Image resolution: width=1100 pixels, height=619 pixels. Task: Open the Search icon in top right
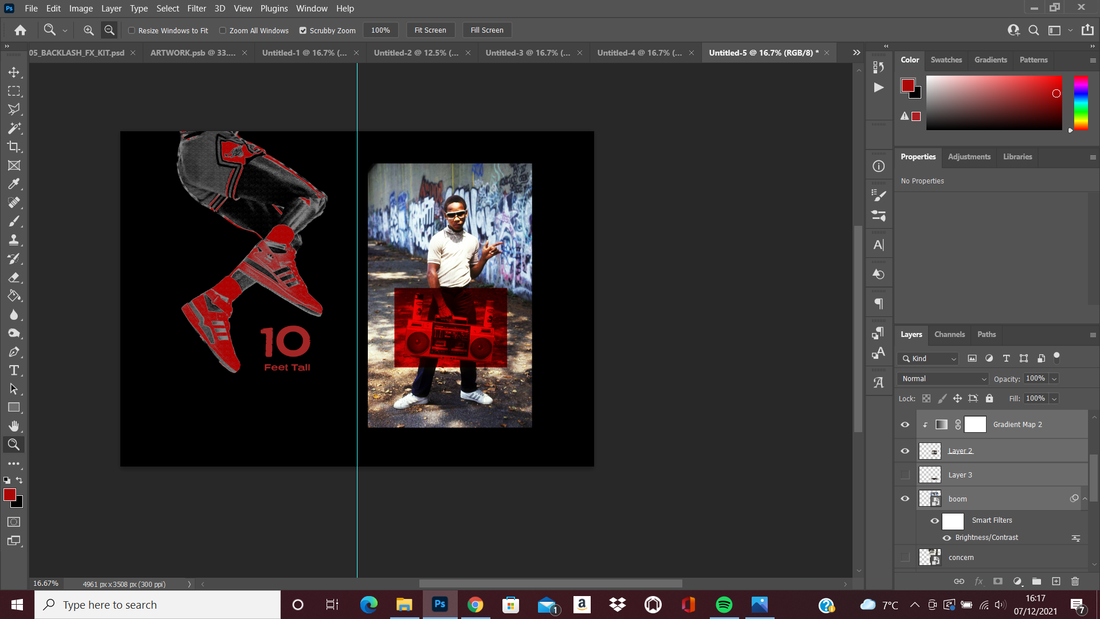click(1033, 30)
